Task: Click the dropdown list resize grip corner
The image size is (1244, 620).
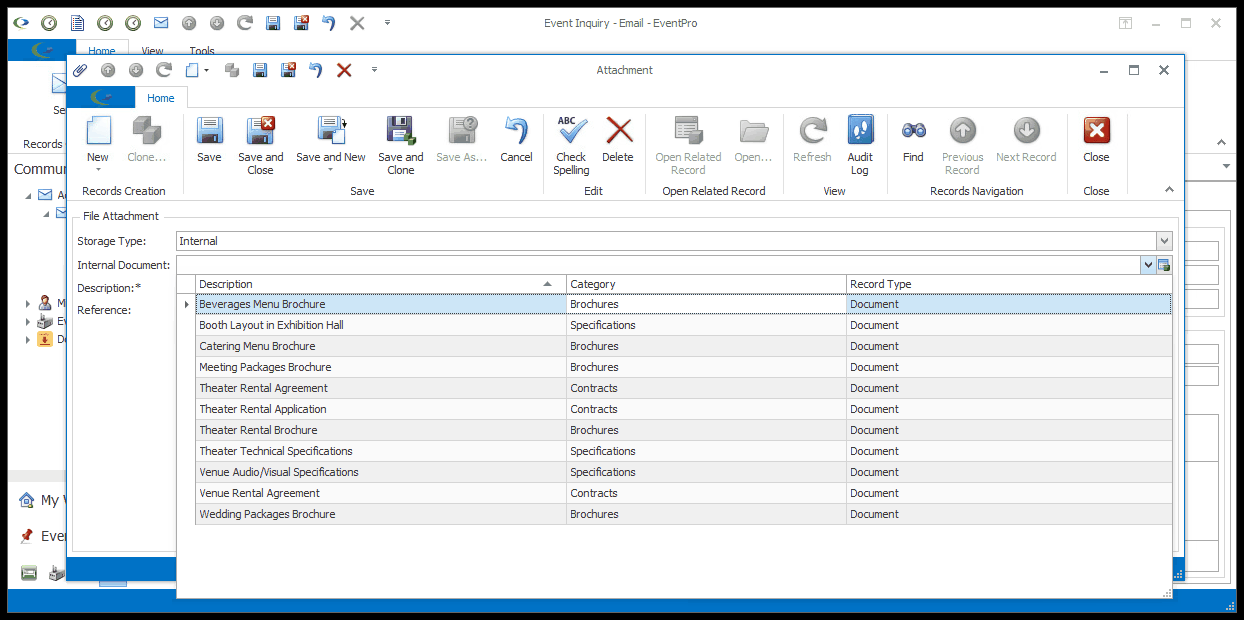Action: coord(1166,593)
